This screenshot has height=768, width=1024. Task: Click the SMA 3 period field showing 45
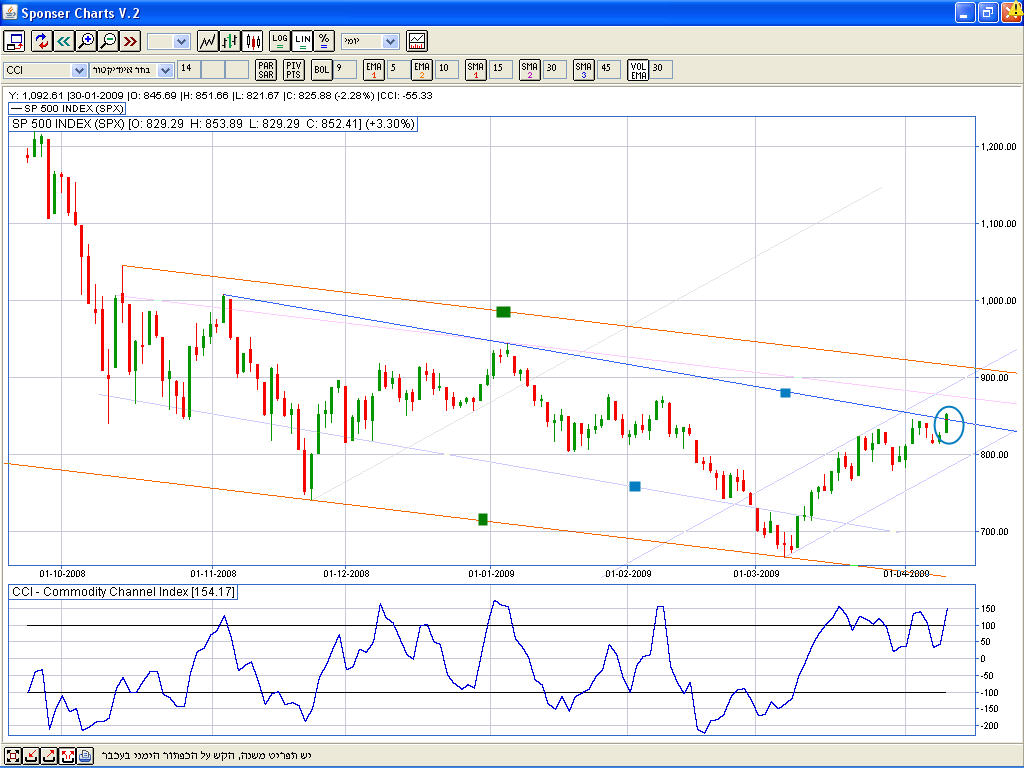608,70
